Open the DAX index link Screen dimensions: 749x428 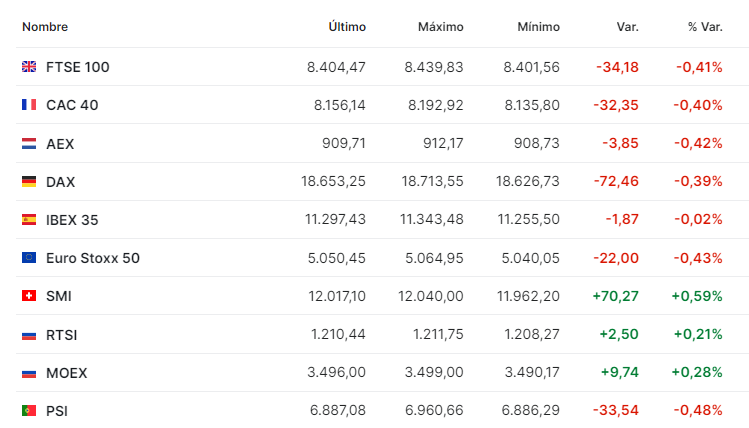(x=60, y=182)
